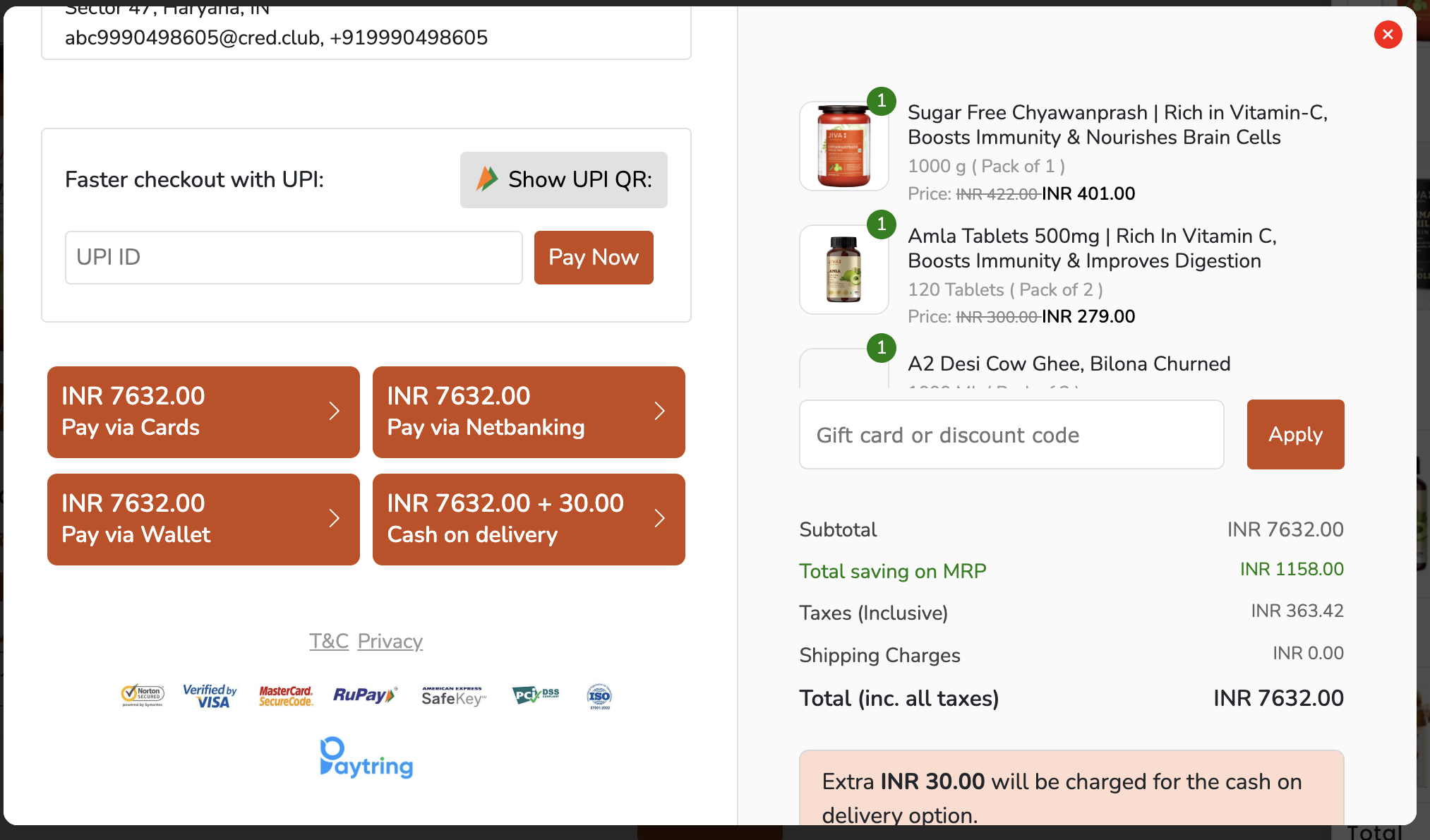Click the ISO certification badge
This screenshot has height=840, width=1430.
click(599, 696)
